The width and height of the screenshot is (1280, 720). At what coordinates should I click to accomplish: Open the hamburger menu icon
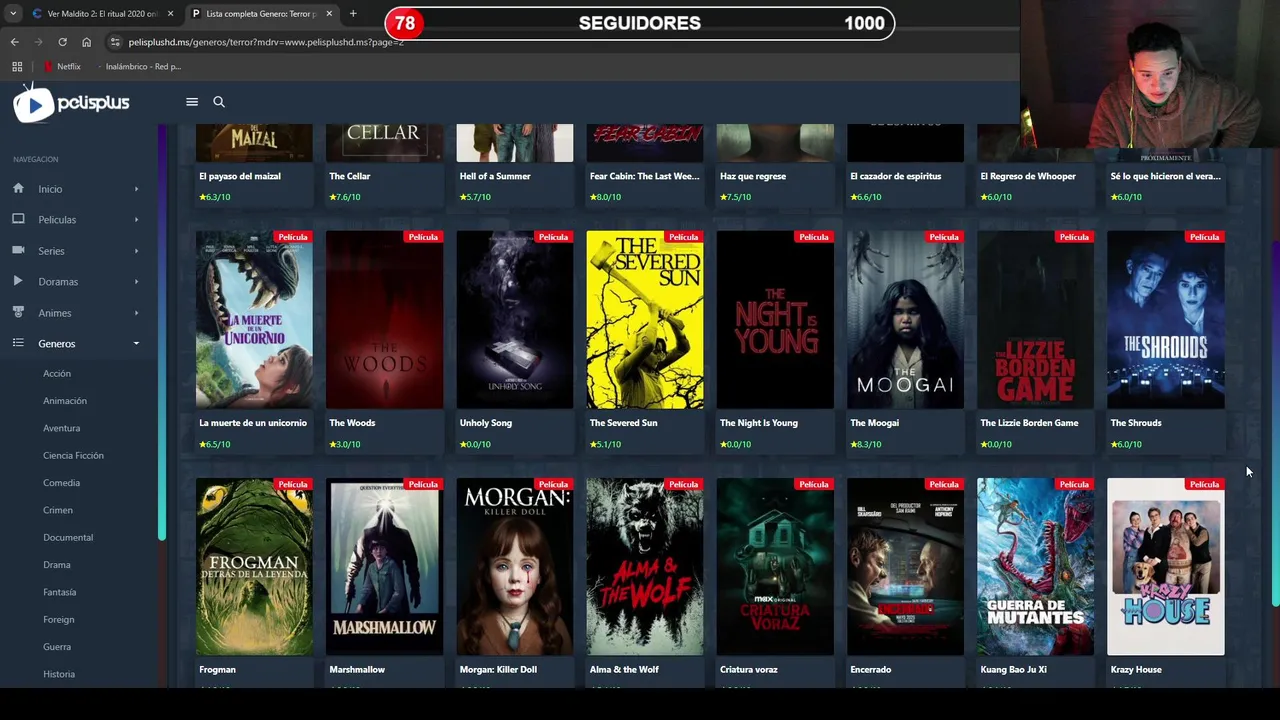[192, 102]
